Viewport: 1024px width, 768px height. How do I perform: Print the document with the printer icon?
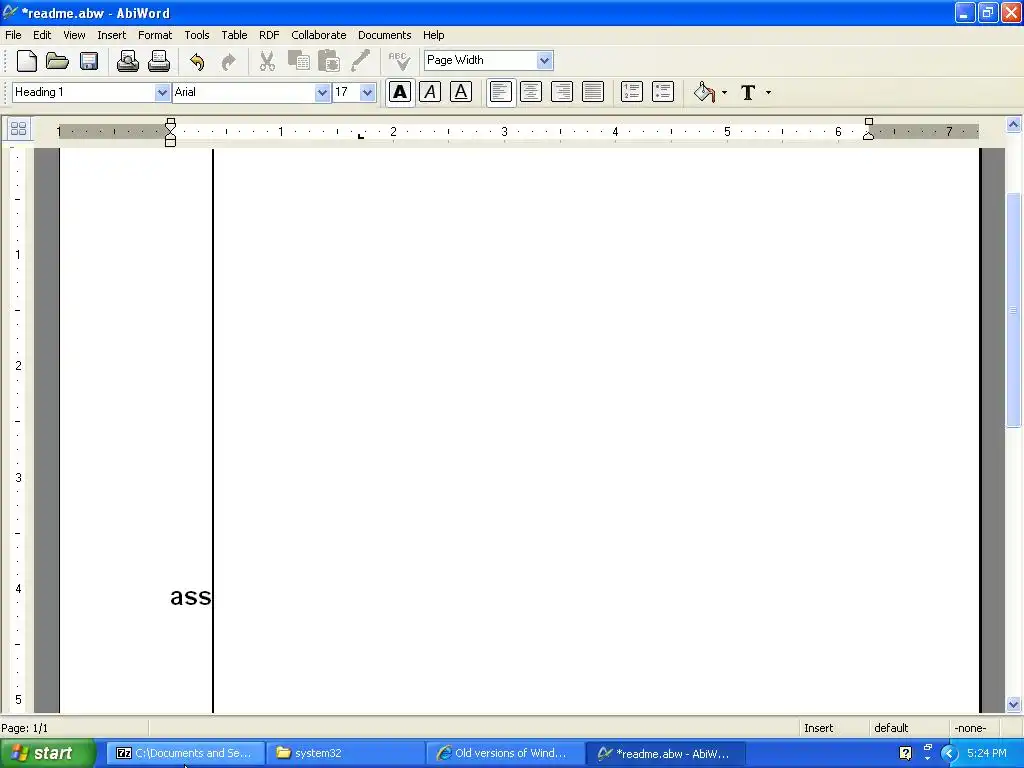click(159, 61)
